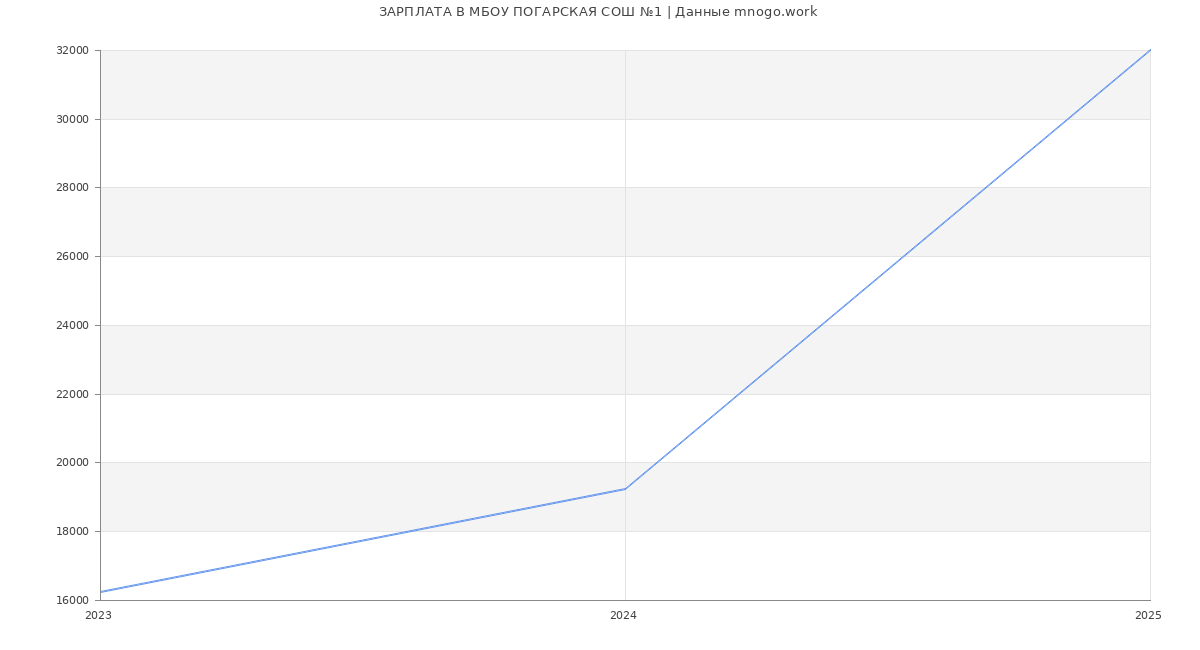Click the 2025 x-axis label
The width and height of the screenshot is (1200, 650).
point(1148,616)
